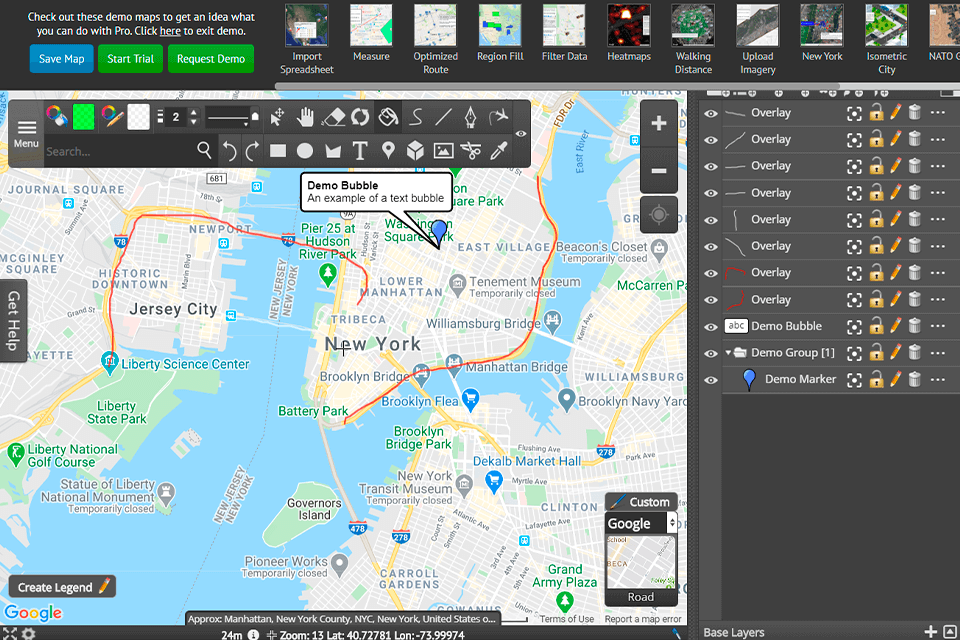Open the Custom basemap option

click(641, 502)
